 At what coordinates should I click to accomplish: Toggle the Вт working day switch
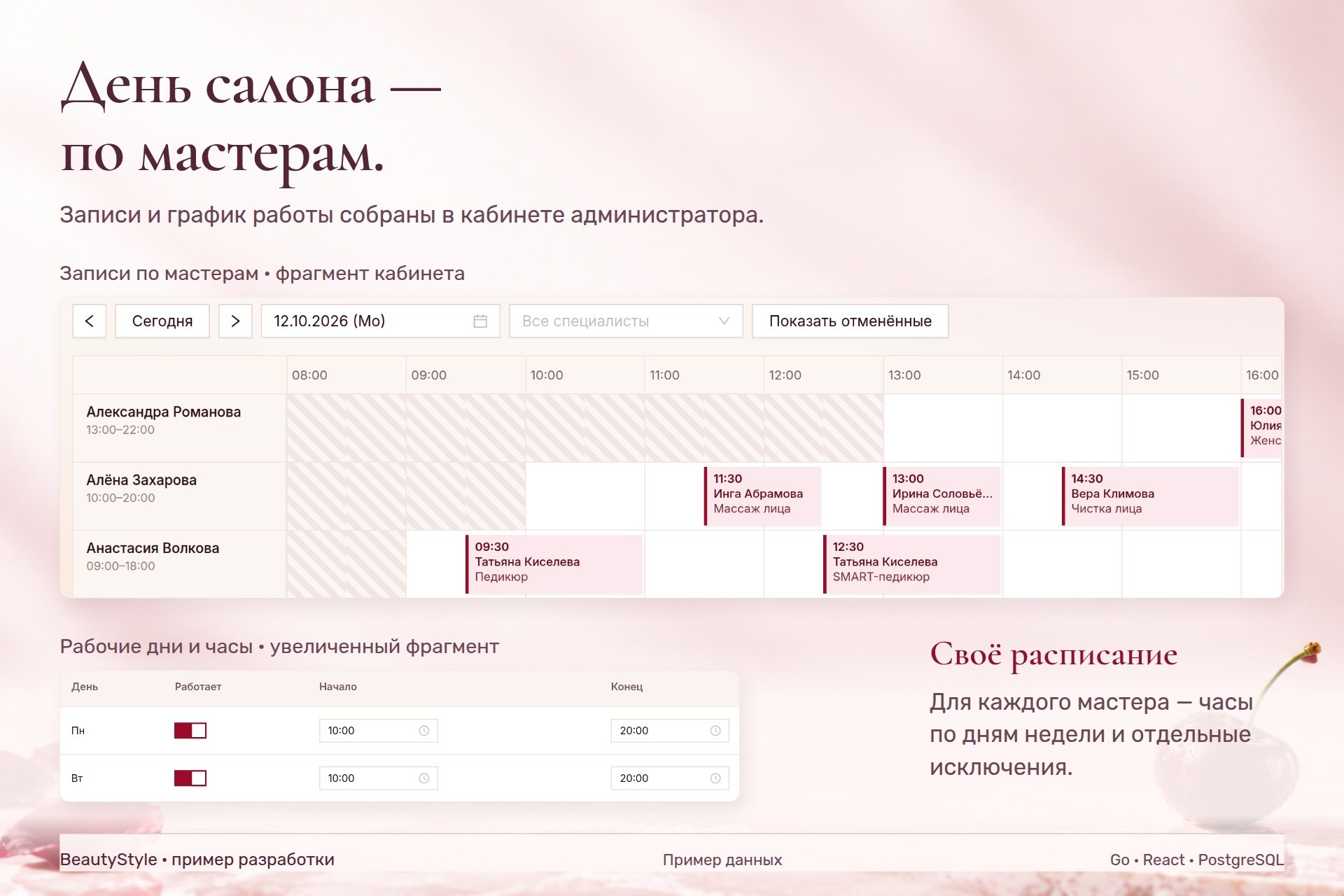click(x=190, y=778)
